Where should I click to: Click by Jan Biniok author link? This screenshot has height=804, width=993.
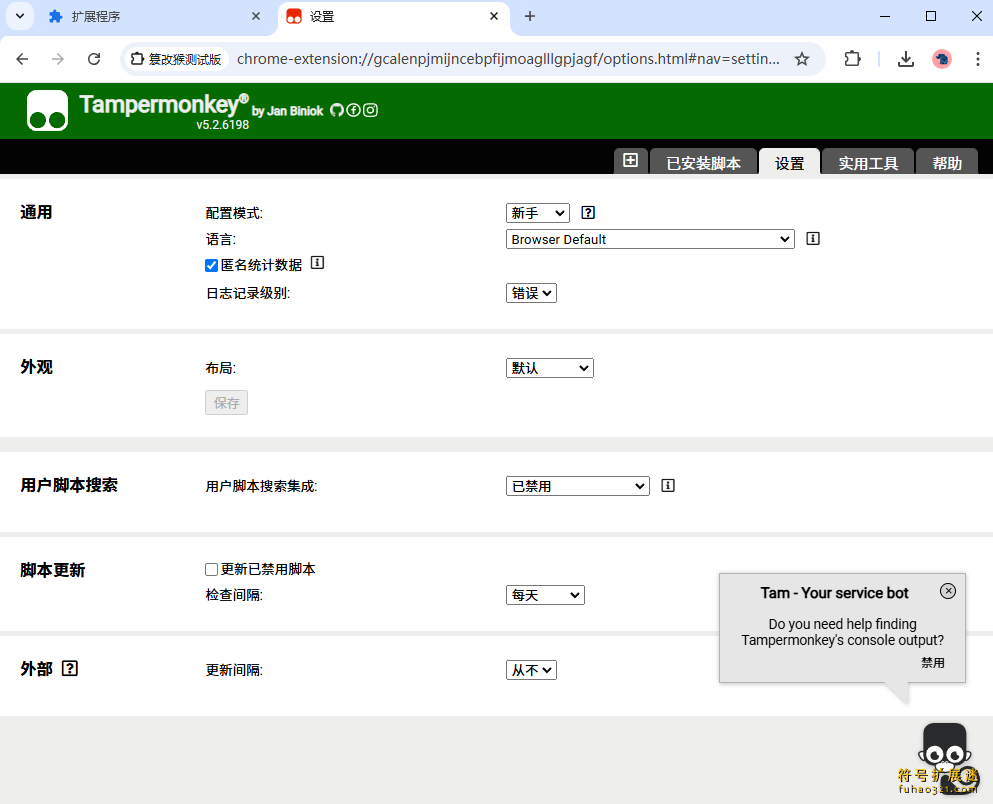point(288,111)
